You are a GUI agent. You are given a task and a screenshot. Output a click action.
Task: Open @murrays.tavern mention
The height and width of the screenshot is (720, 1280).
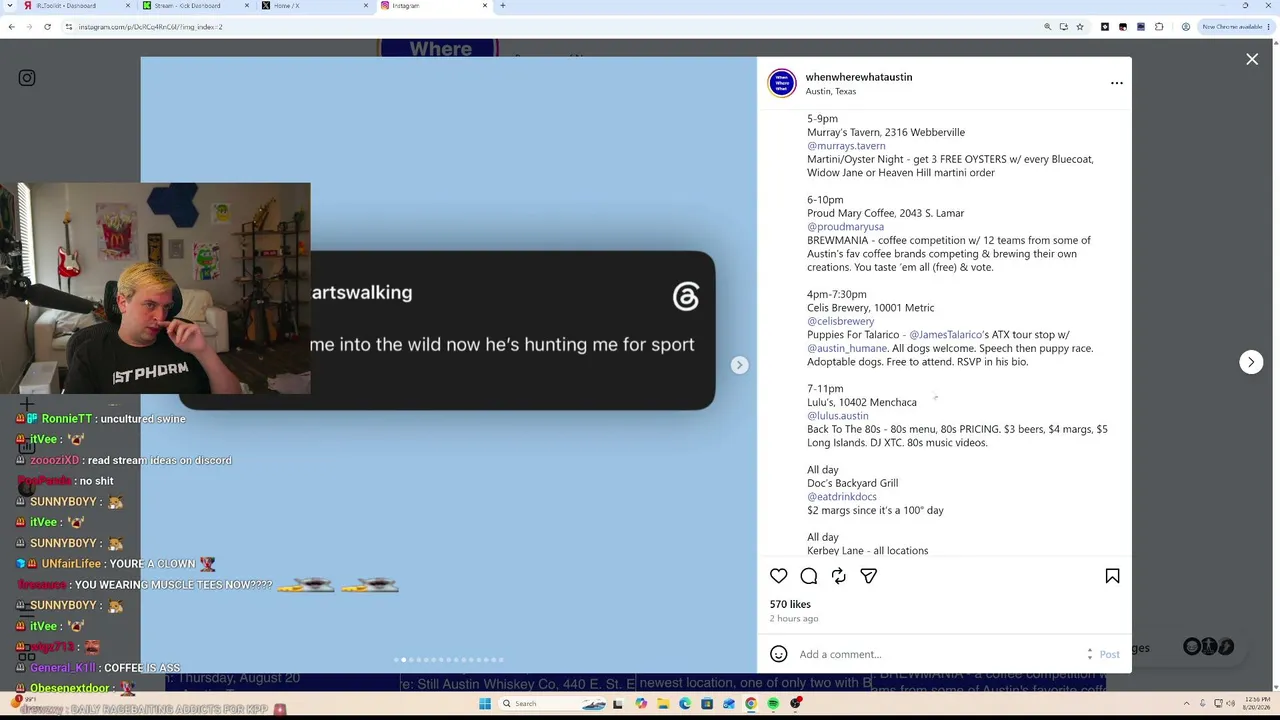[846, 146]
